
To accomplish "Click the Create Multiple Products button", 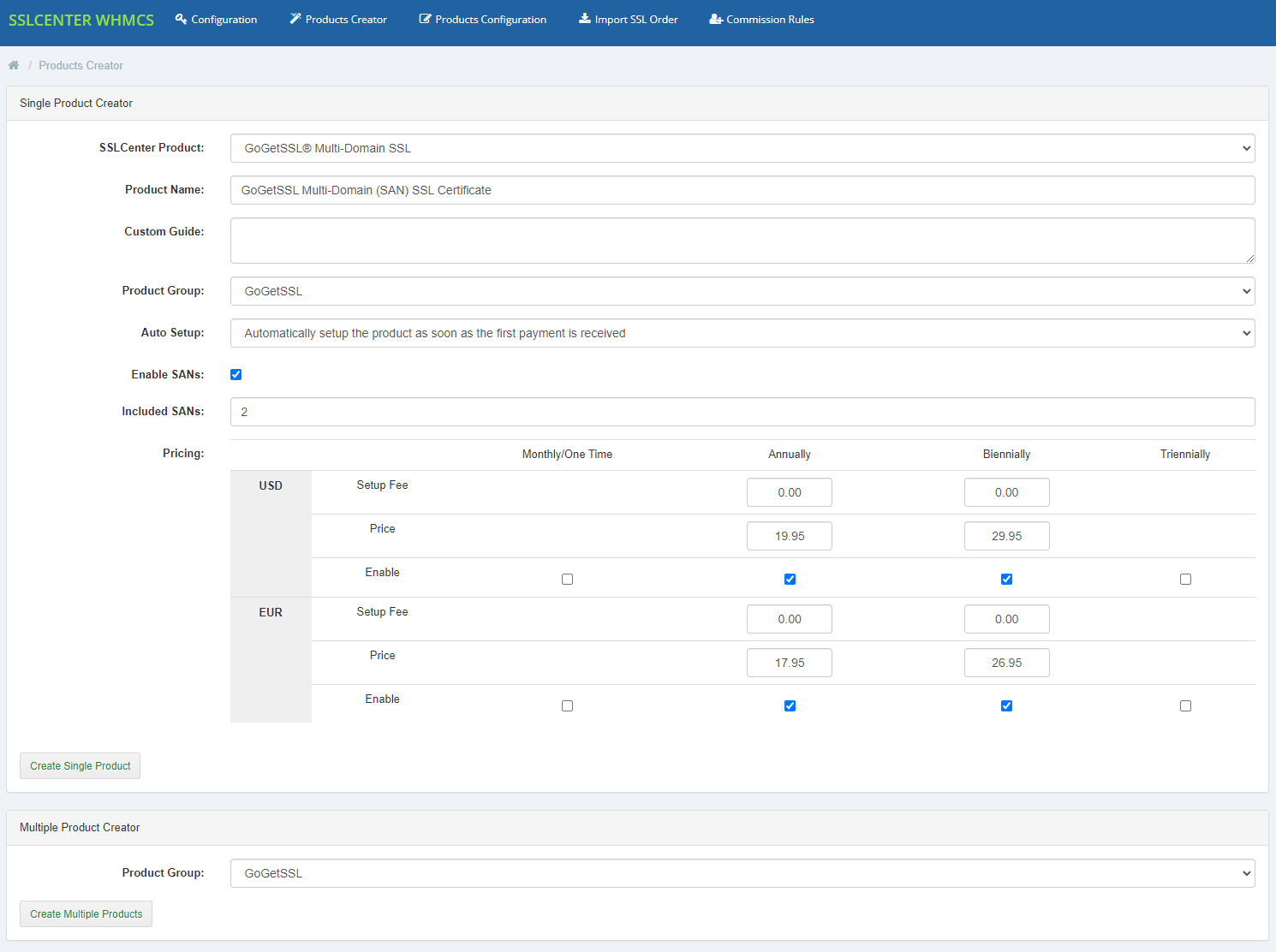I will [86, 914].
